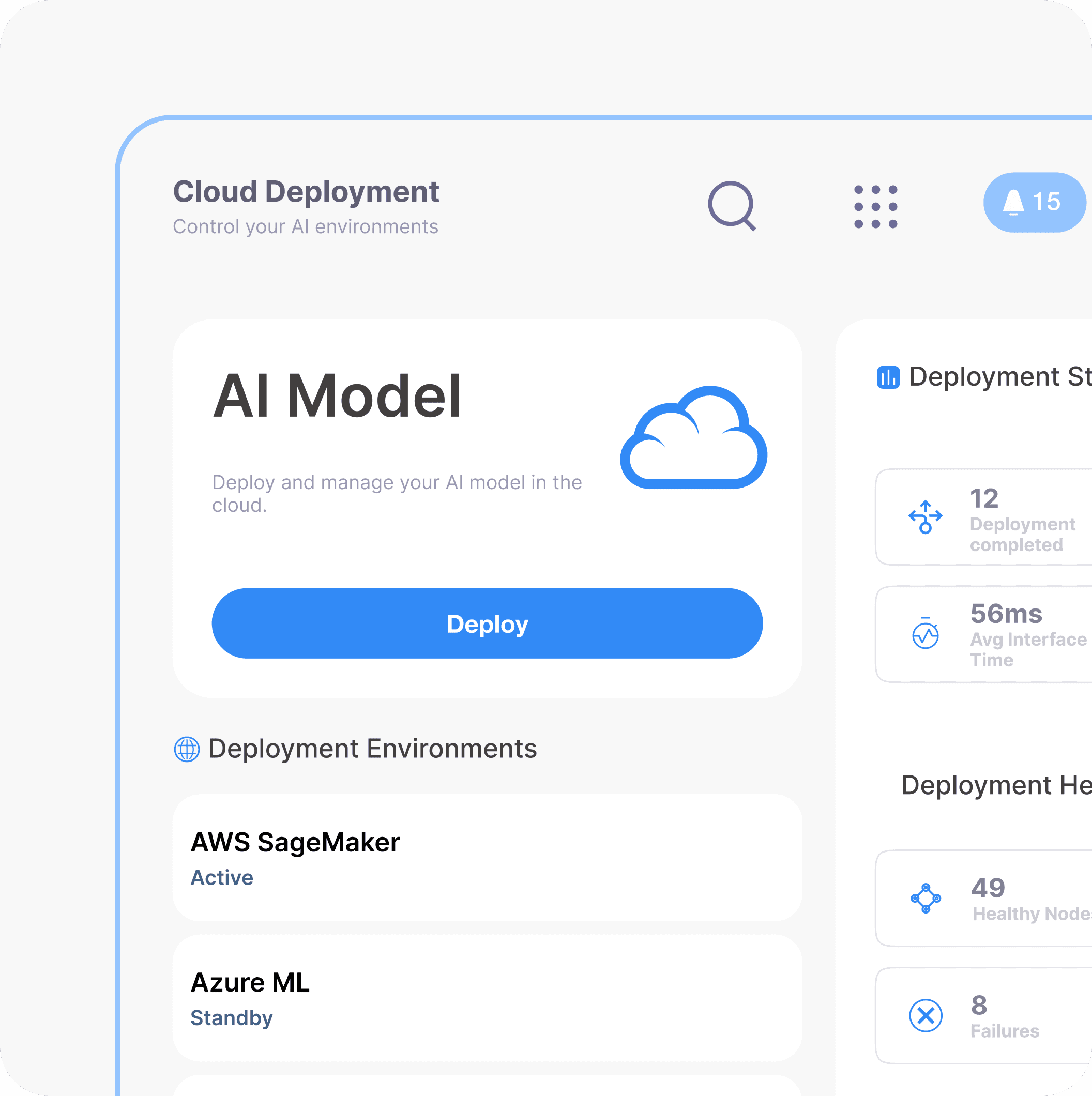The width and height of the screenshot is (1092, 1096).
Task: Click the Deployment Stats bar chart icon
Action: coord(888,377)
